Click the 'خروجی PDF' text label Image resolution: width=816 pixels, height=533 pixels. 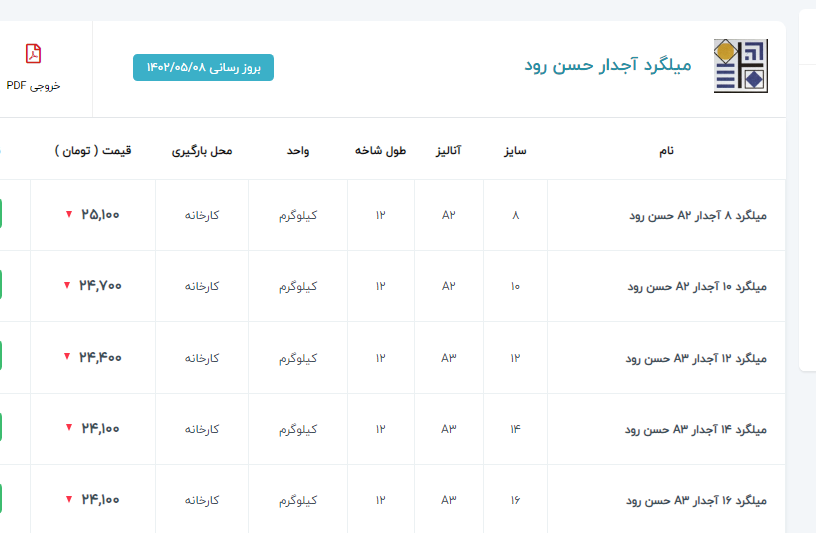click(x=33, y=86)
